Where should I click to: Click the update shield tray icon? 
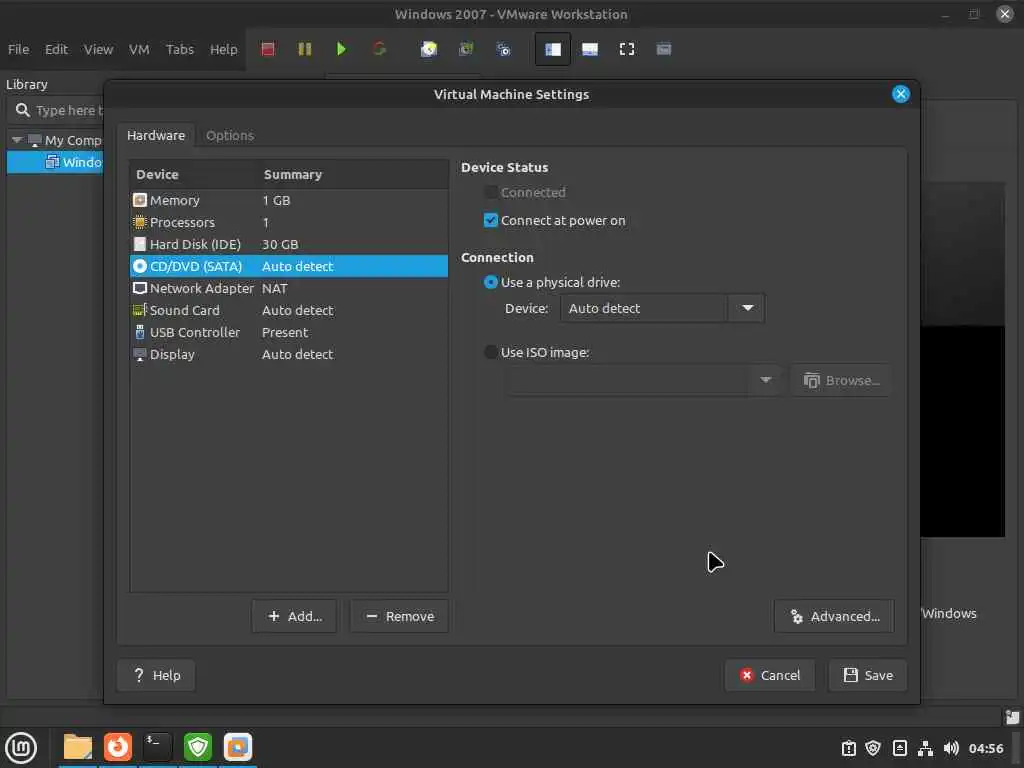point(872,748)
